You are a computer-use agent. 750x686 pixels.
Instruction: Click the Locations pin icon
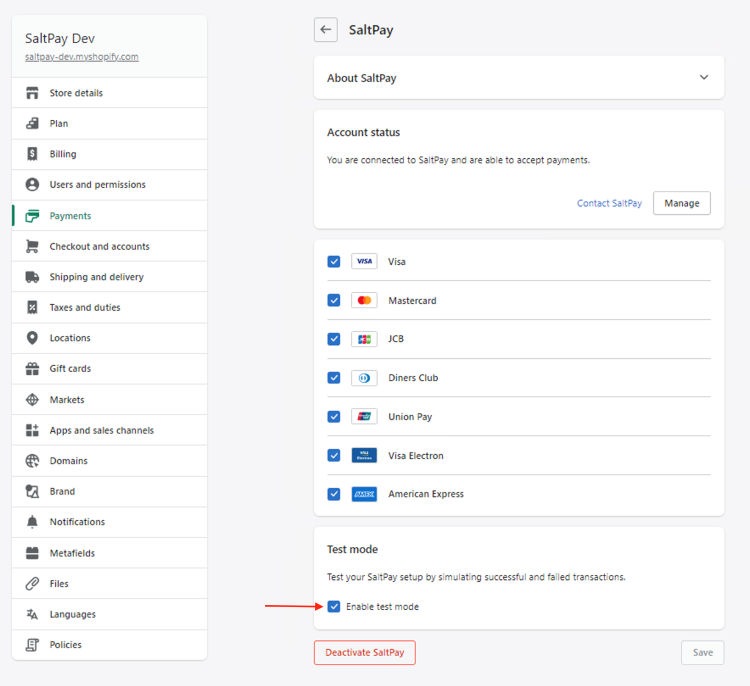tap(32, 338)
